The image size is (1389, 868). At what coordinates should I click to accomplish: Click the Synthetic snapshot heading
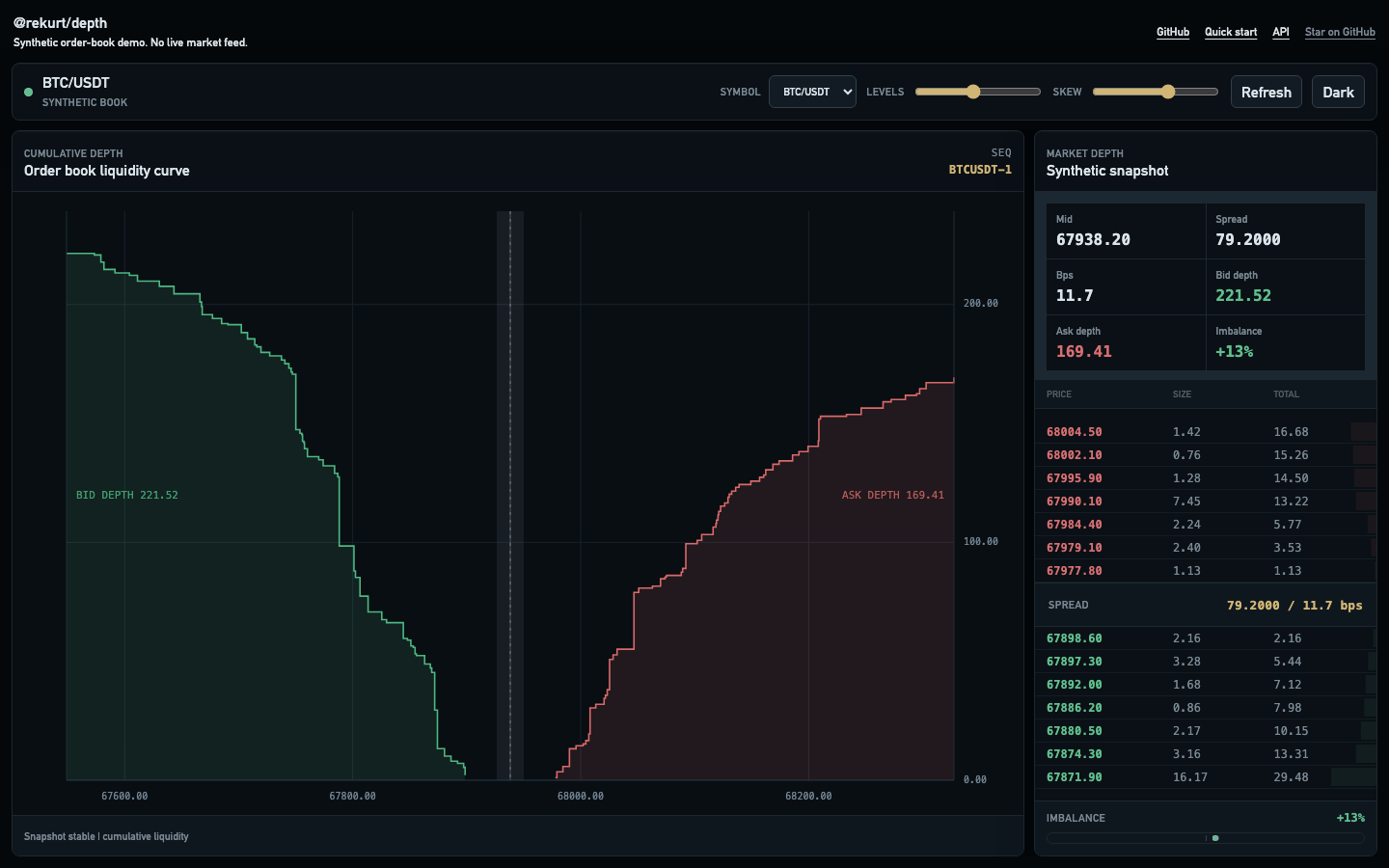click(1107, 171)
